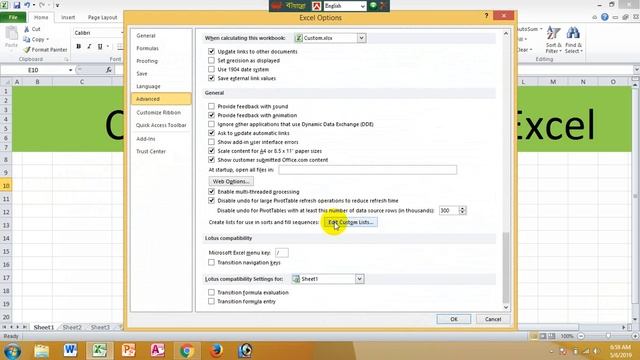The width and height of the screenshot is (640, 360).
Task: Select the Advanced options category
Action: [161, 99]
